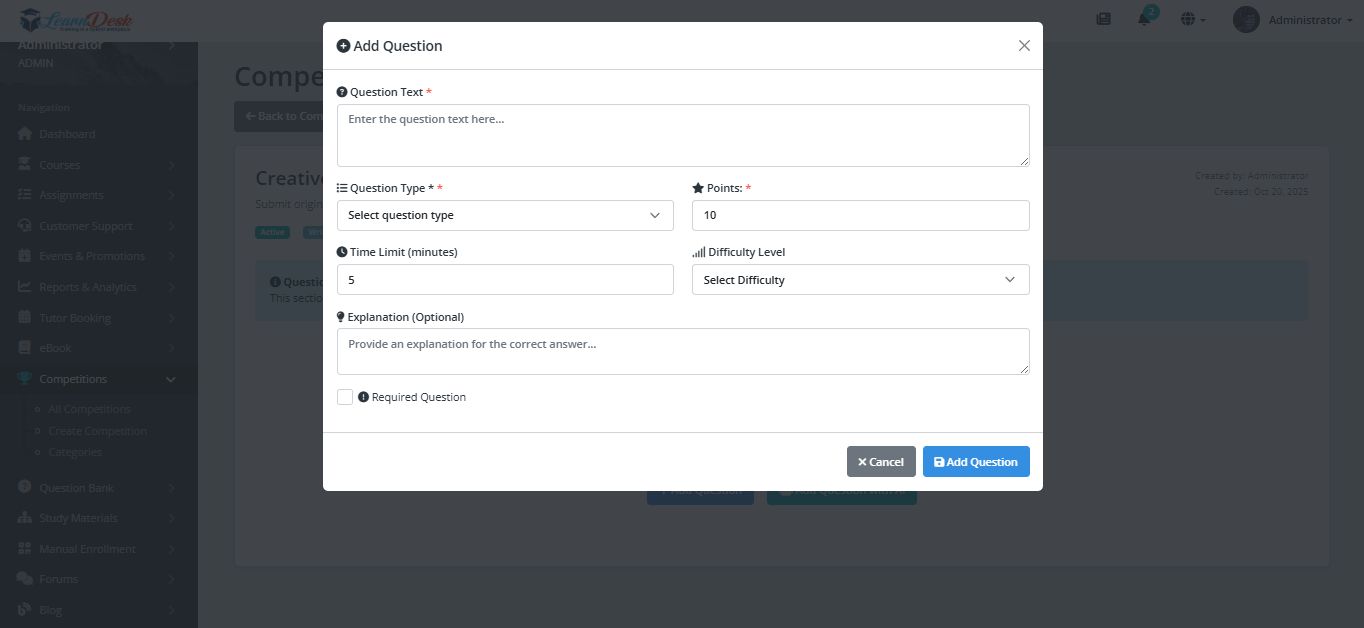This screenshot has width=1364, height=628.
Task: Close the Add Question dialog
Action: (1024, 46)
